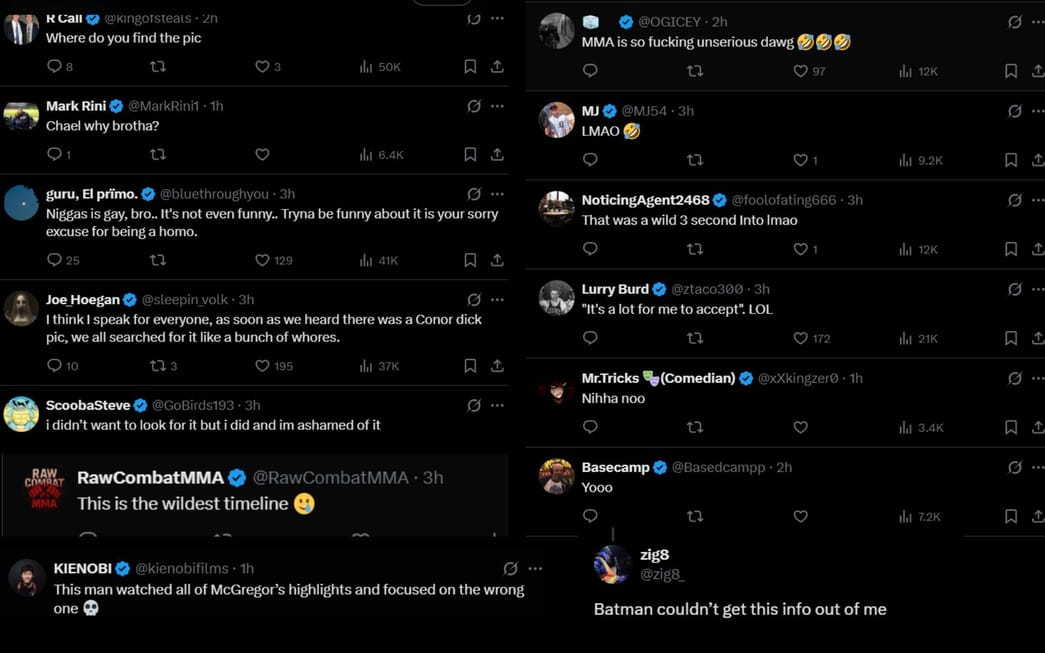Open more options on Basecamp's tweet
1045x653 pixels.
point(1039,467)
